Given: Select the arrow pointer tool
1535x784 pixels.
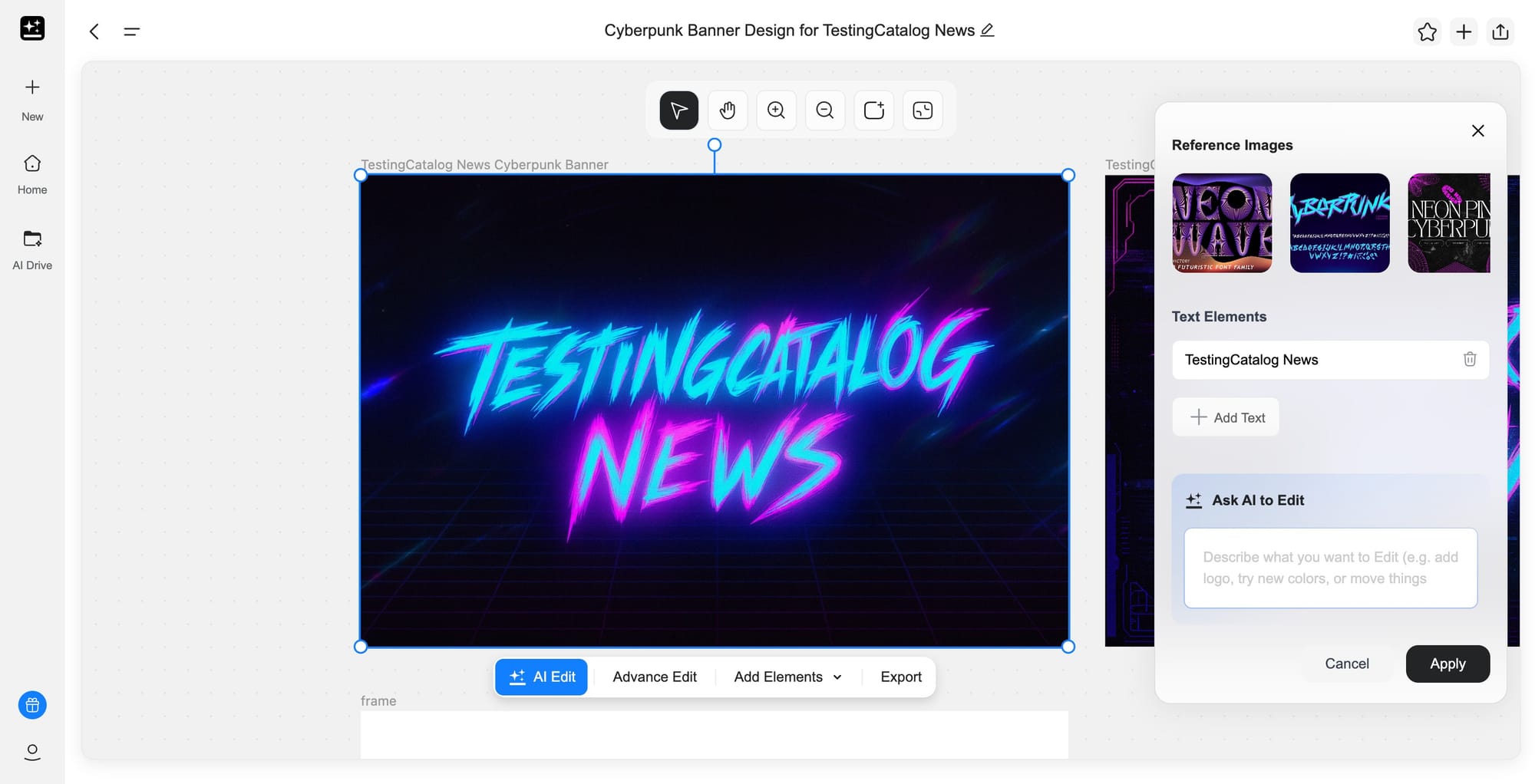Looking at the screenshot, I should [678, 110].
